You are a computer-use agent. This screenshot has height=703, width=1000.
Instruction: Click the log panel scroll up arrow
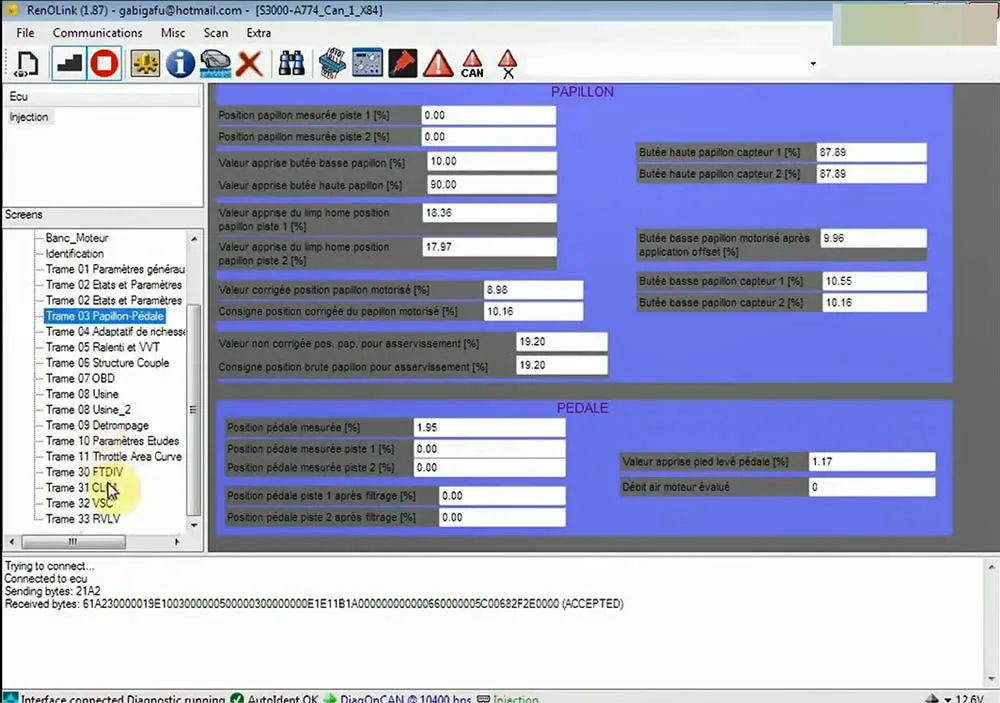tap(991, 566)
